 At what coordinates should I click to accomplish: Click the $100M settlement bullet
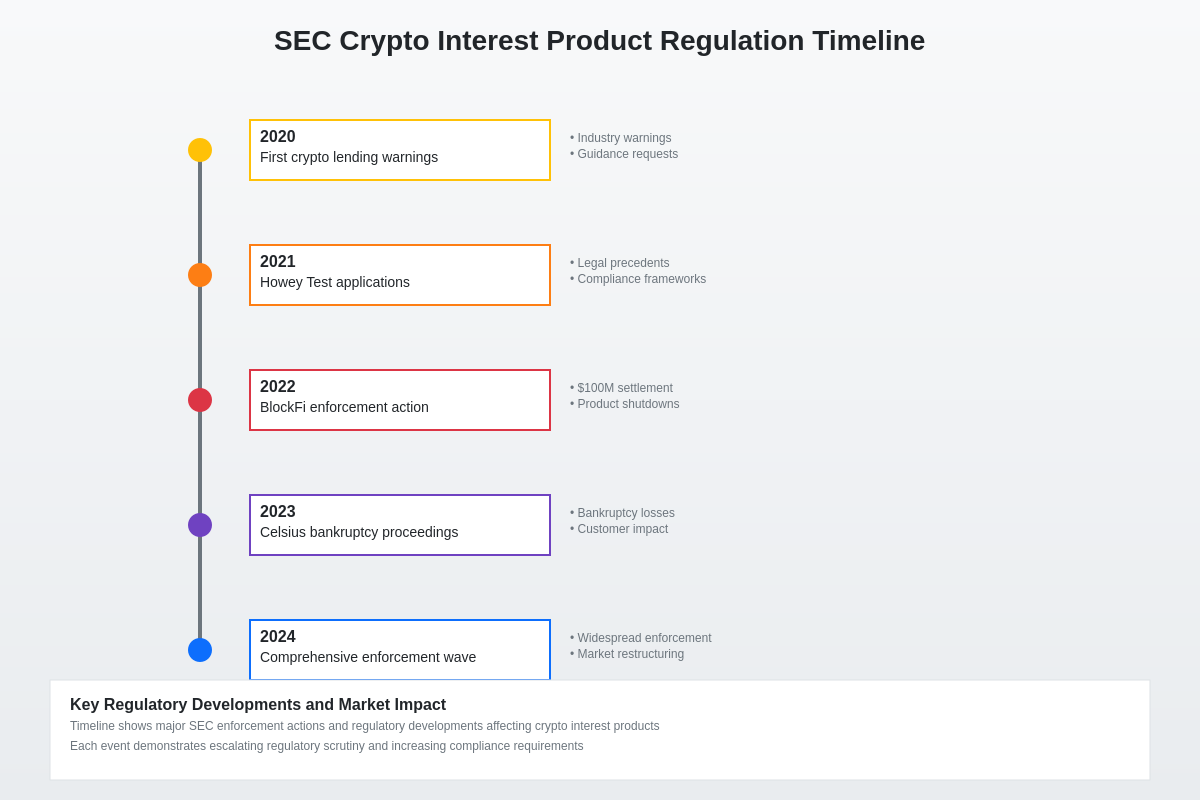(x=624, y=388)
